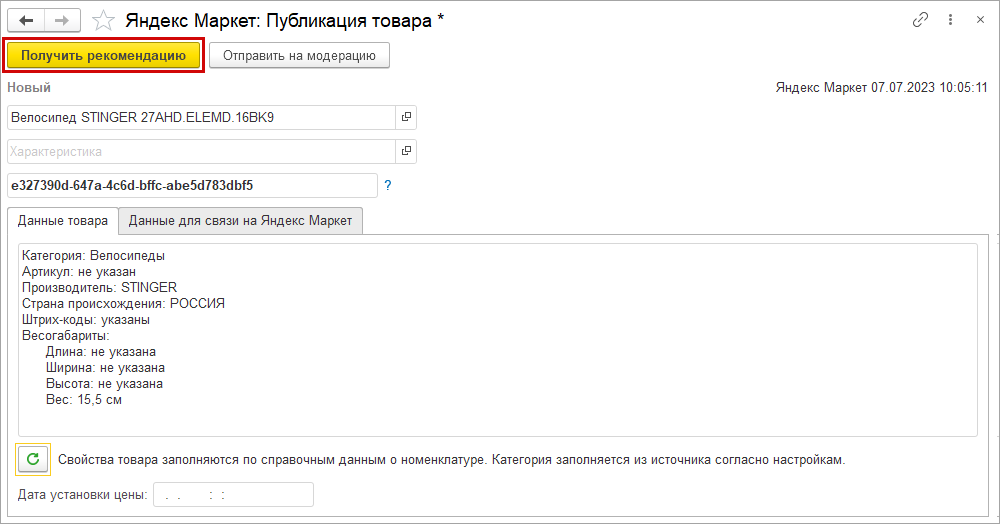The height and width of the screenshot is (524, 1000).
Task: Open Характеристика via its open icon
Action: click(406, 152)
